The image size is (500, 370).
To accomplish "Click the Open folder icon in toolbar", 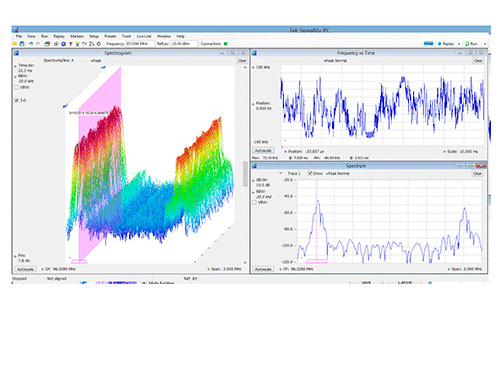I will coord(15,44).
